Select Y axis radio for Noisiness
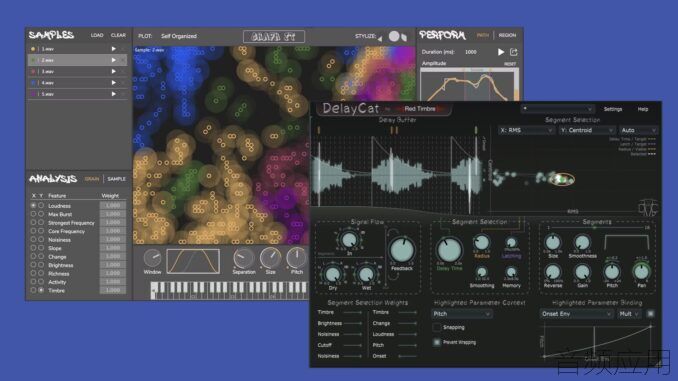 click(x=41, y=240)
